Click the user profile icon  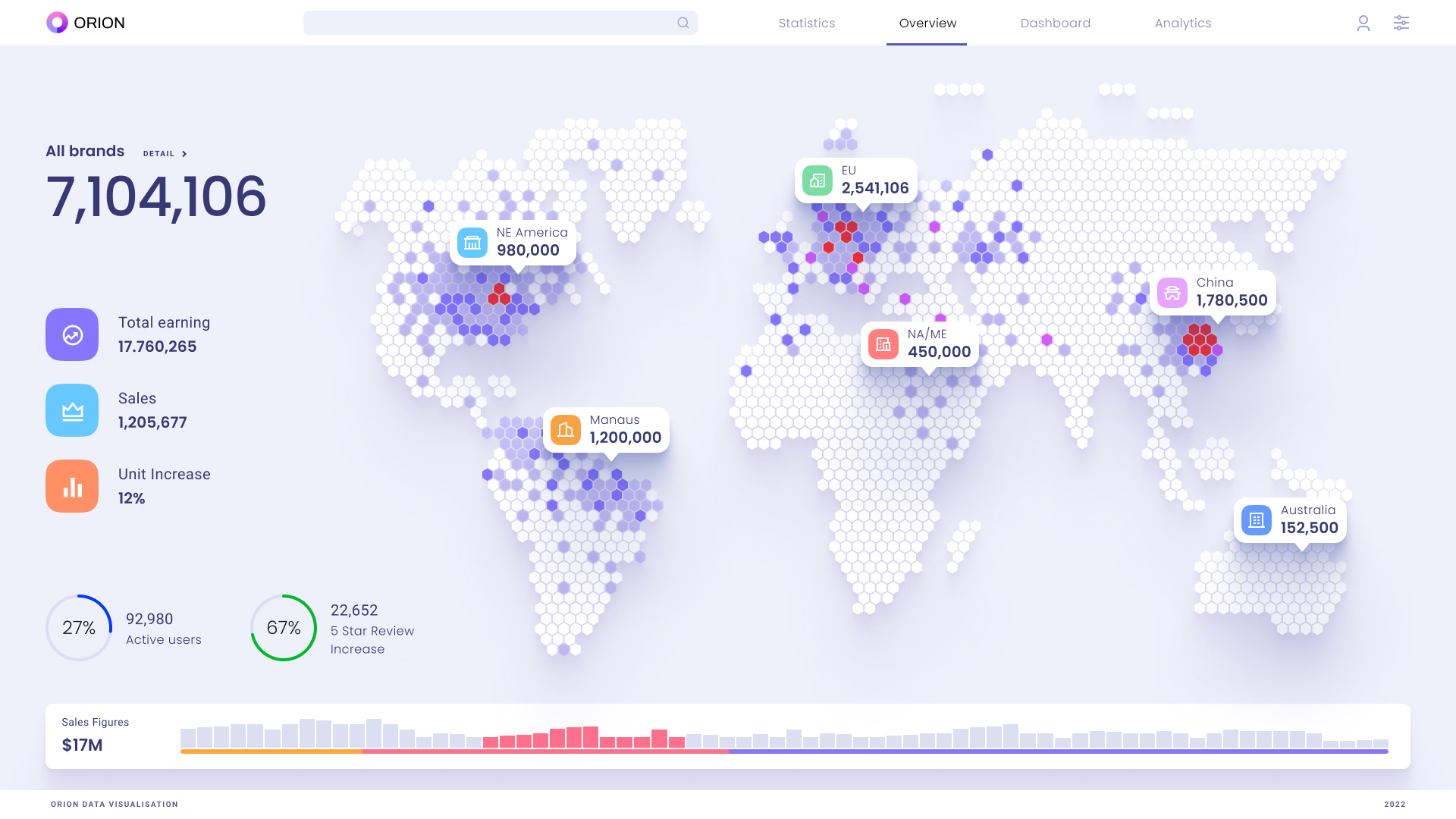1363,23
